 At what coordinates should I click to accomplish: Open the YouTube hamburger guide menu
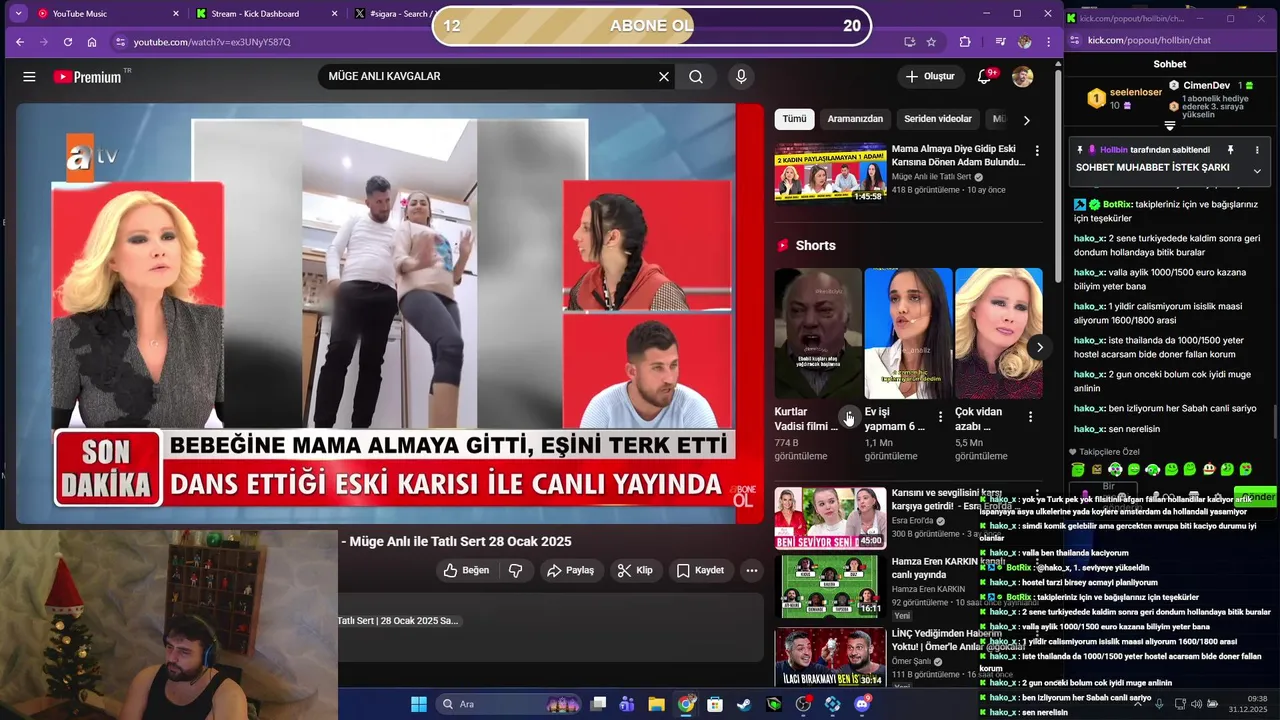pos(29,77)
